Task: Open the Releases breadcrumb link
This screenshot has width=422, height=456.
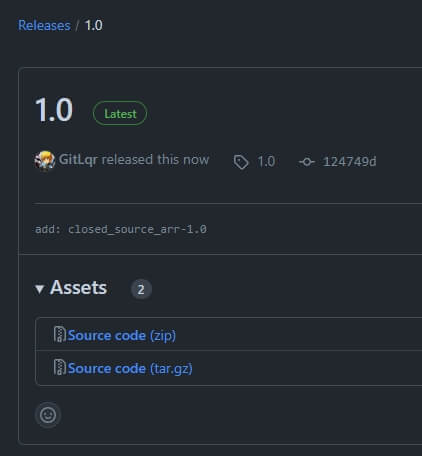Action: tap(44, 25)
